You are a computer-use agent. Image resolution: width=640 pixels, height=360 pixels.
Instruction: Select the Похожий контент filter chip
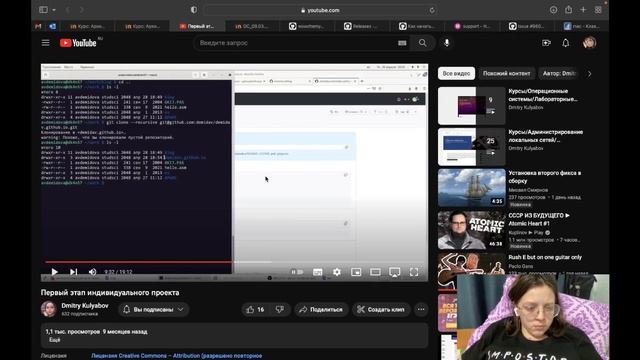click(x=507, y=73)
